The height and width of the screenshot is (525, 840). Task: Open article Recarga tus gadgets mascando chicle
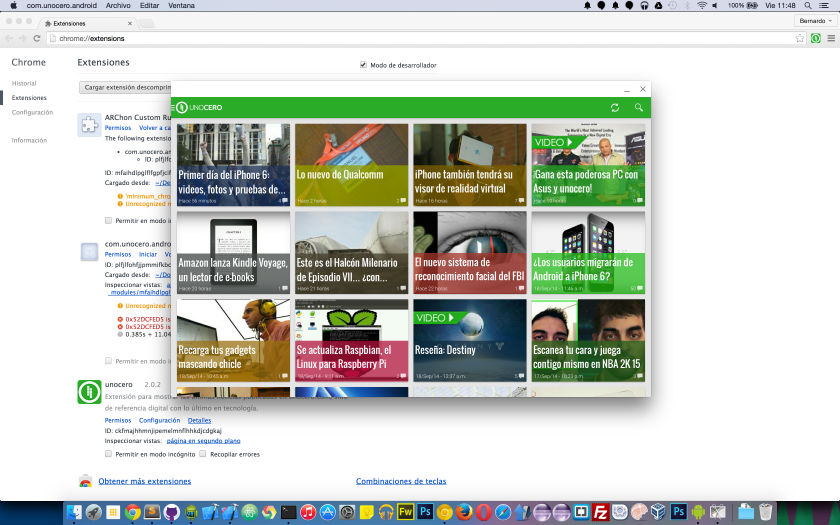coord(233,340)
